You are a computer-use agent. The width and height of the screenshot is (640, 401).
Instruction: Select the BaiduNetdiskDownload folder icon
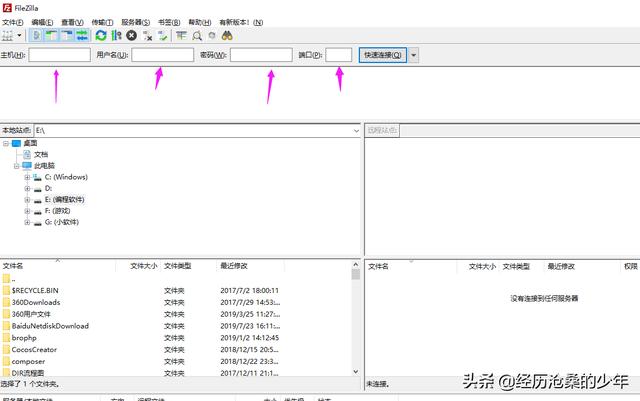pos(6,326)
